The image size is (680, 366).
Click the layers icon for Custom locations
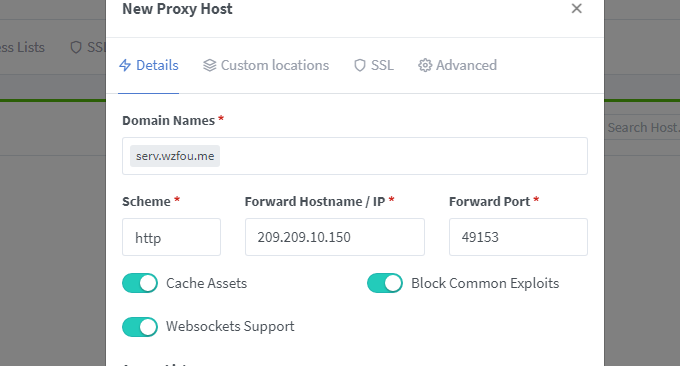coord(209,65)
